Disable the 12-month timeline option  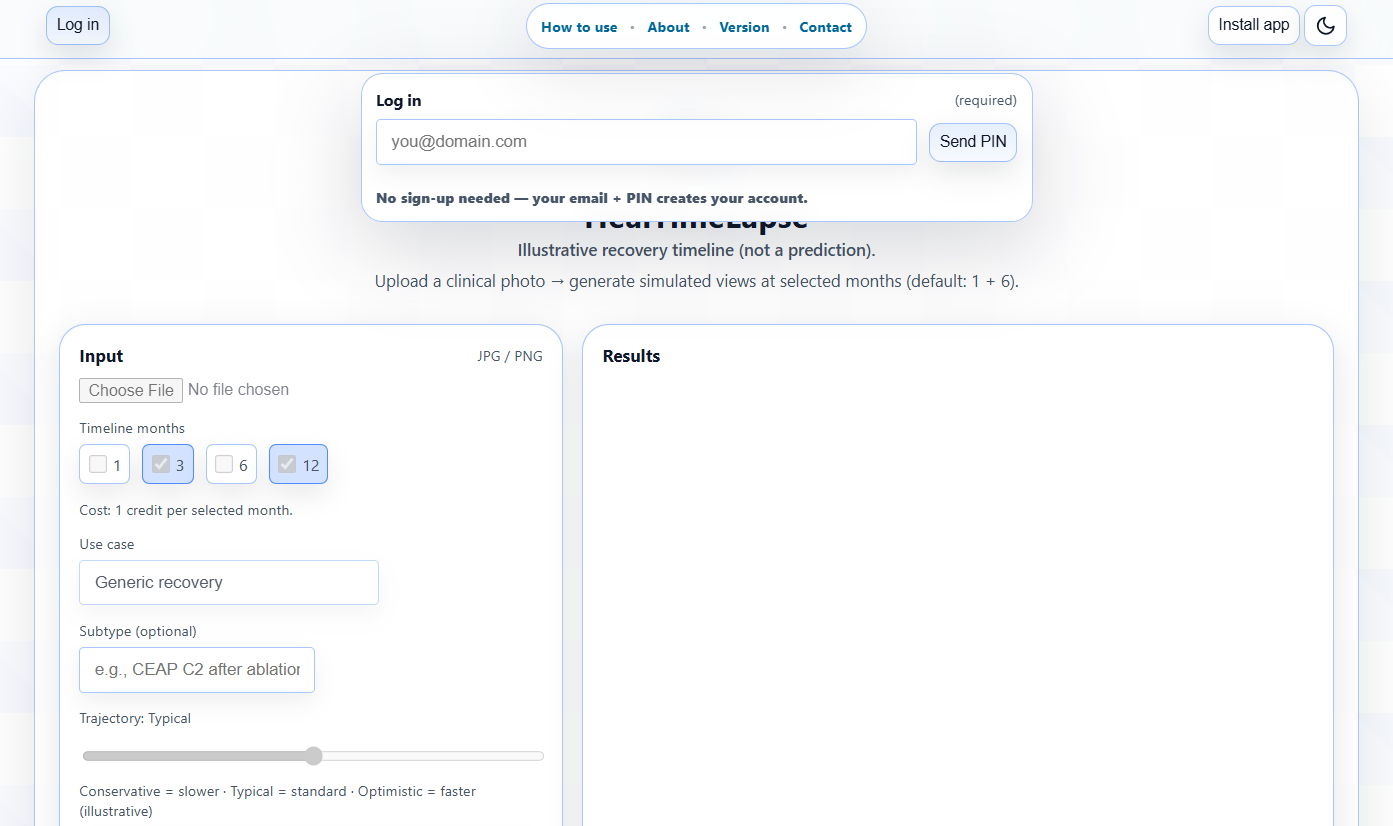(x=287, y=463)
